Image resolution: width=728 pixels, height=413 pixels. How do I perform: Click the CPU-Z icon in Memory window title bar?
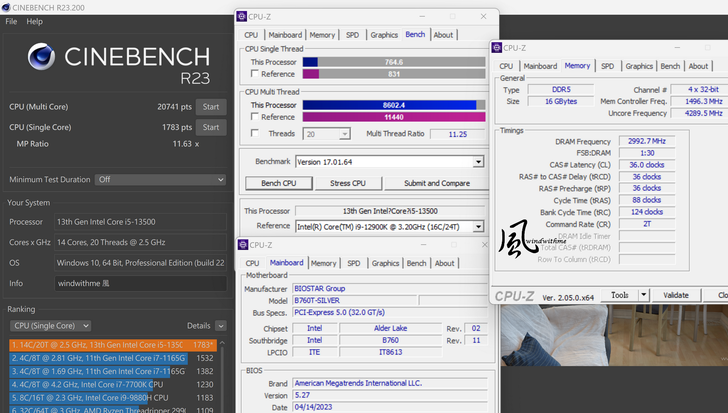(496, 47)
